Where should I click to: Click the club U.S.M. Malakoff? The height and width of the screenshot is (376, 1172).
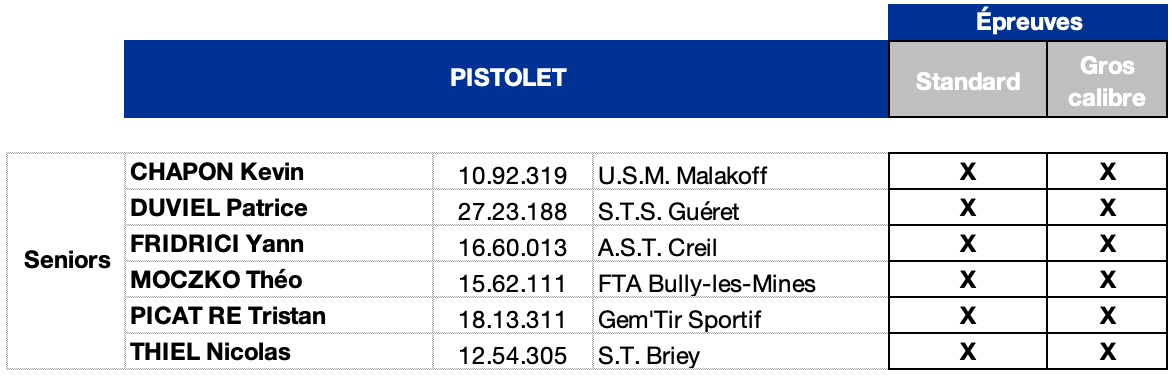pyautogui.click(x=682, y=176)
